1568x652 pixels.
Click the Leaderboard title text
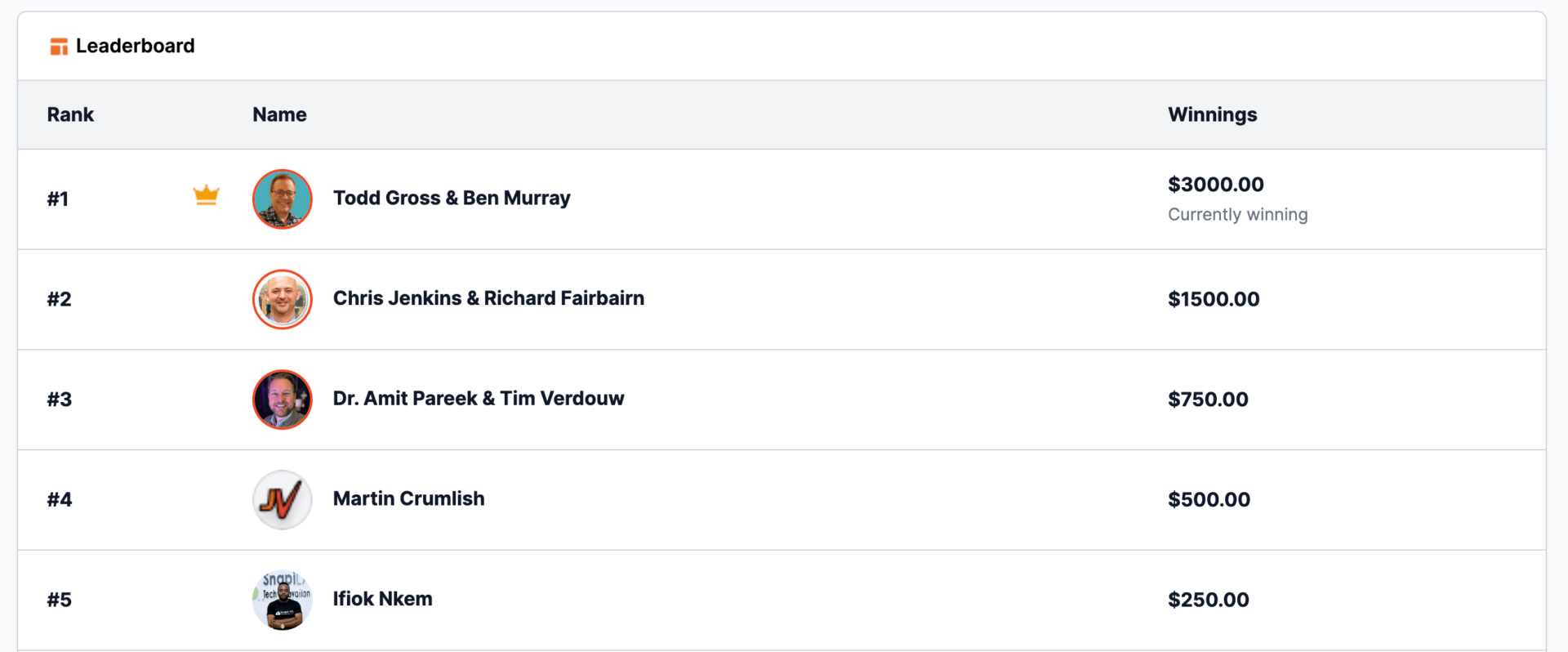click(136, 46)
